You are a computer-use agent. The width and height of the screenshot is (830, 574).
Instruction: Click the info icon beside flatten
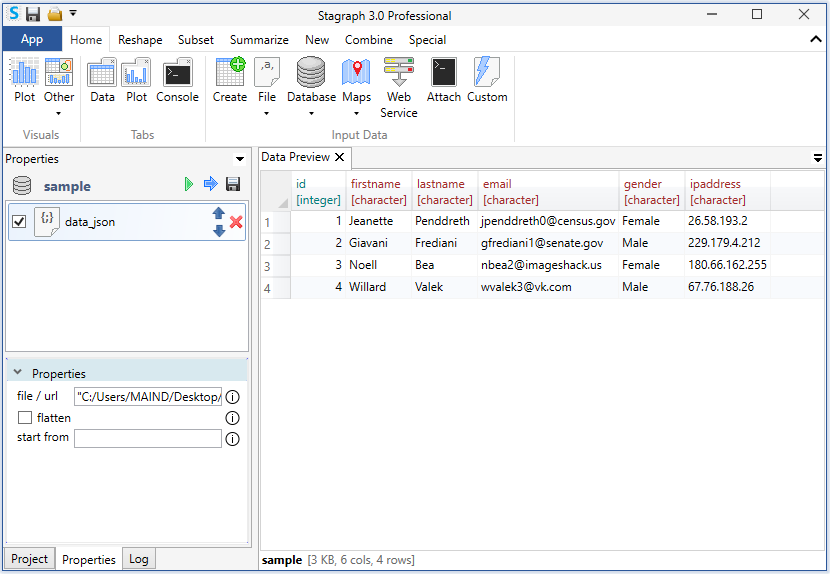pyautogui.click(x=232, y=418)
